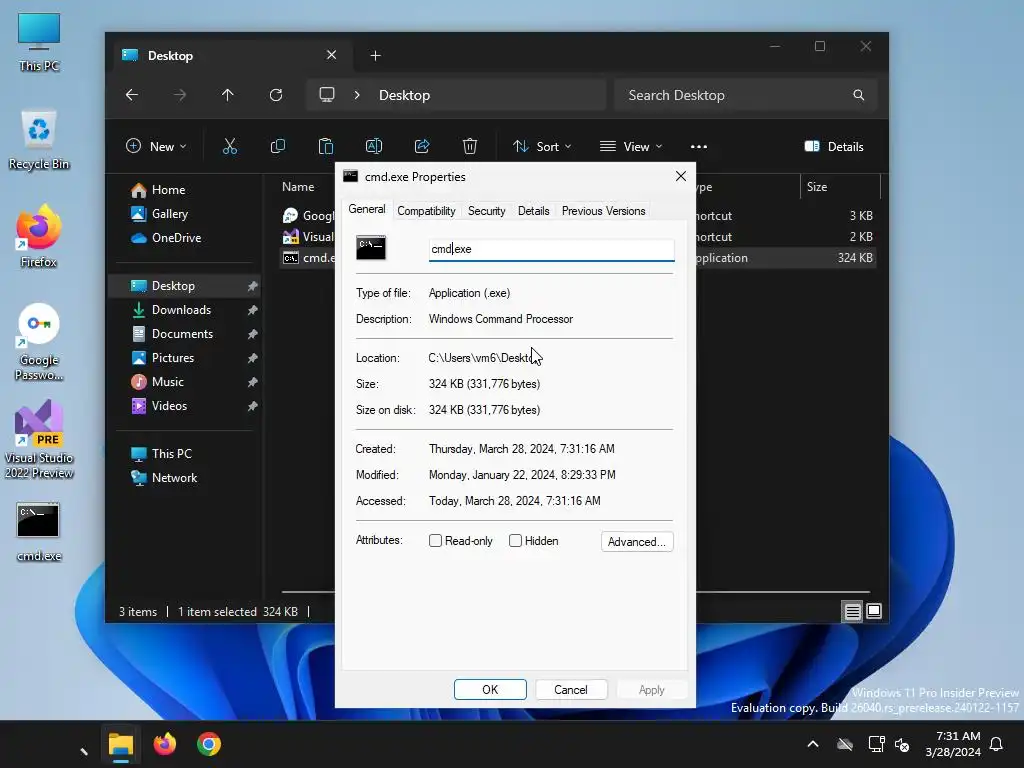Switch to the Compatibility tab
This screenshot has width=1024, height=768.
[426, 211]
